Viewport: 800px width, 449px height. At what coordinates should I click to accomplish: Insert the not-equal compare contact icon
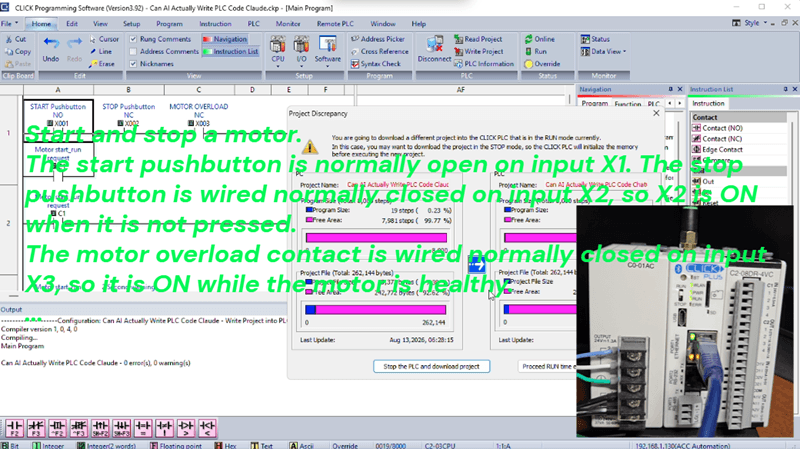tap(164, 428)
